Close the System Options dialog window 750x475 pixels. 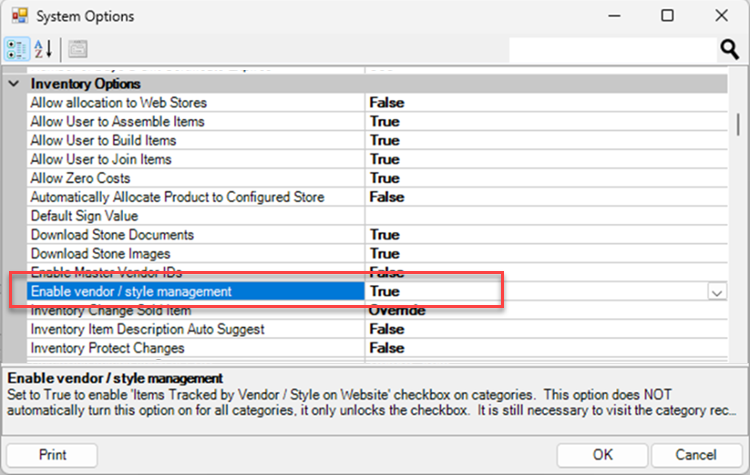click(x=721, y=16)
